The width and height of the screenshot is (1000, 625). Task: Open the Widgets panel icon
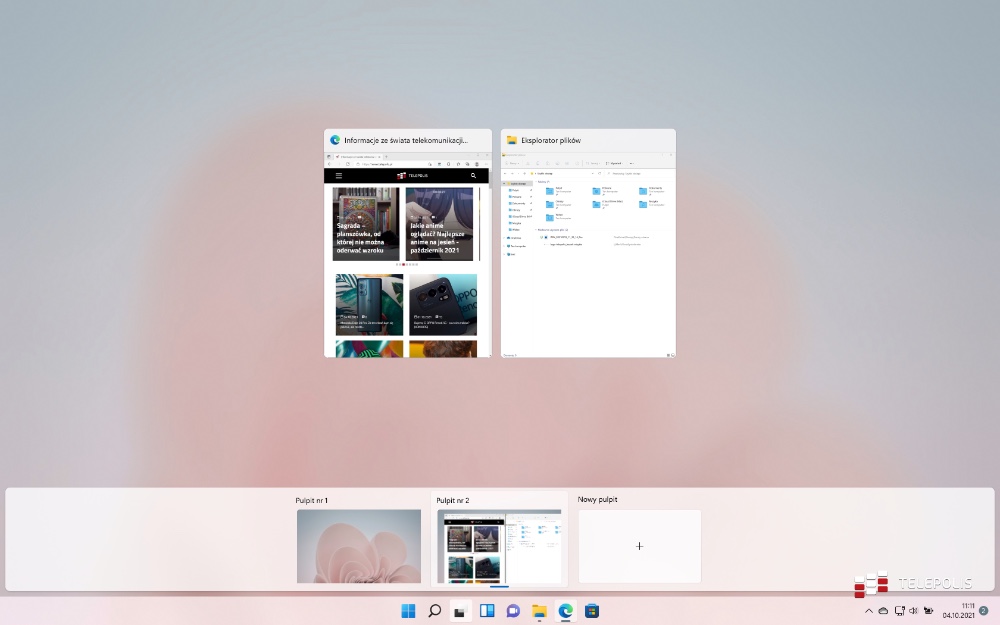point(487,611)
